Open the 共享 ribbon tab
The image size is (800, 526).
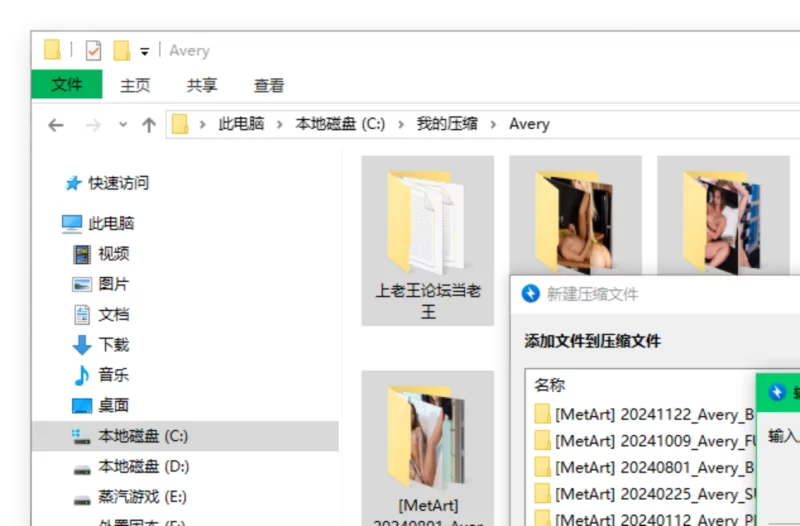point(202,85)
